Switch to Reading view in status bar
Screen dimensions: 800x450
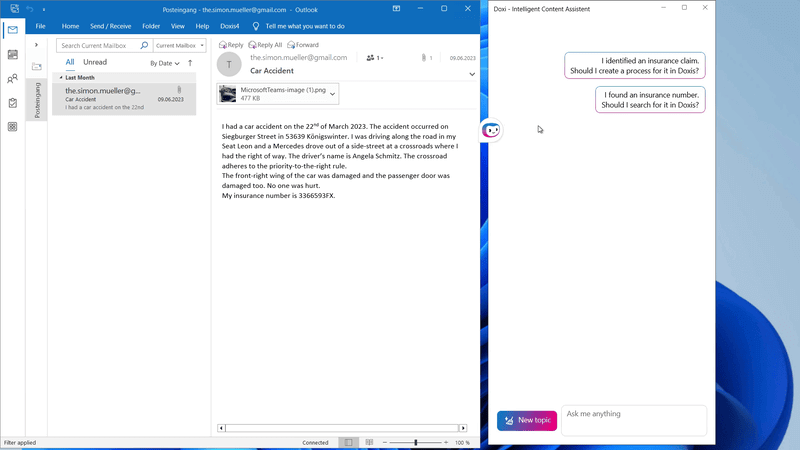[x=369, y=442]
